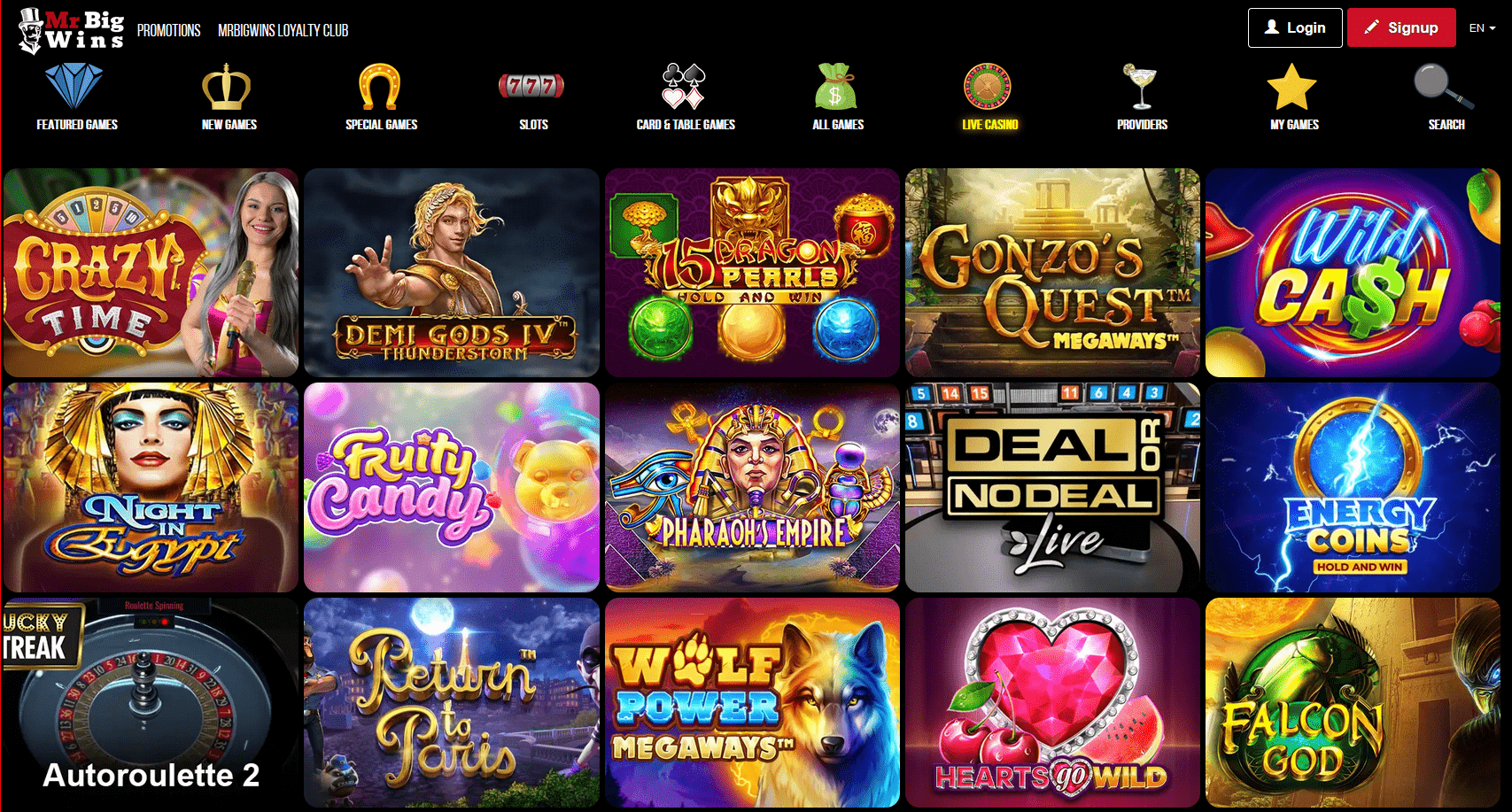The width and height of the screenshot is (1512, 812).
Task: Select the All Games money bag icon
Action: (836, 87)
